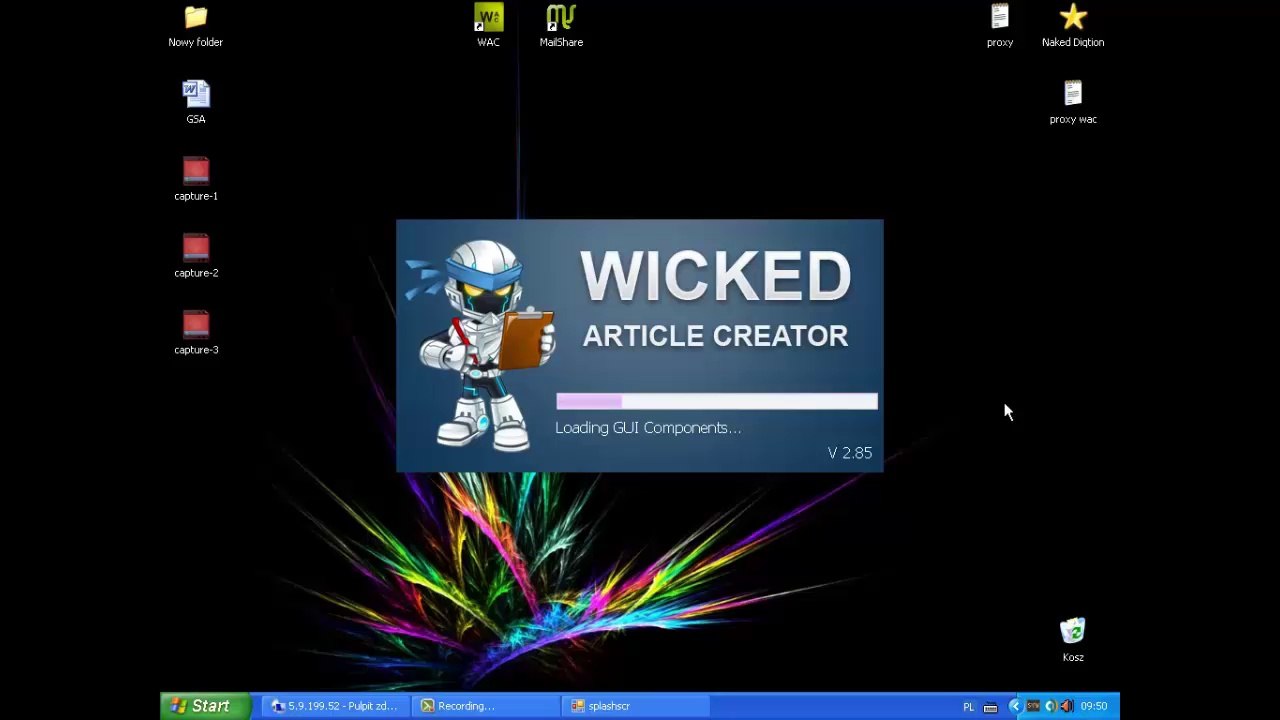
Task: Open the PL language selector
Action: 968,707
